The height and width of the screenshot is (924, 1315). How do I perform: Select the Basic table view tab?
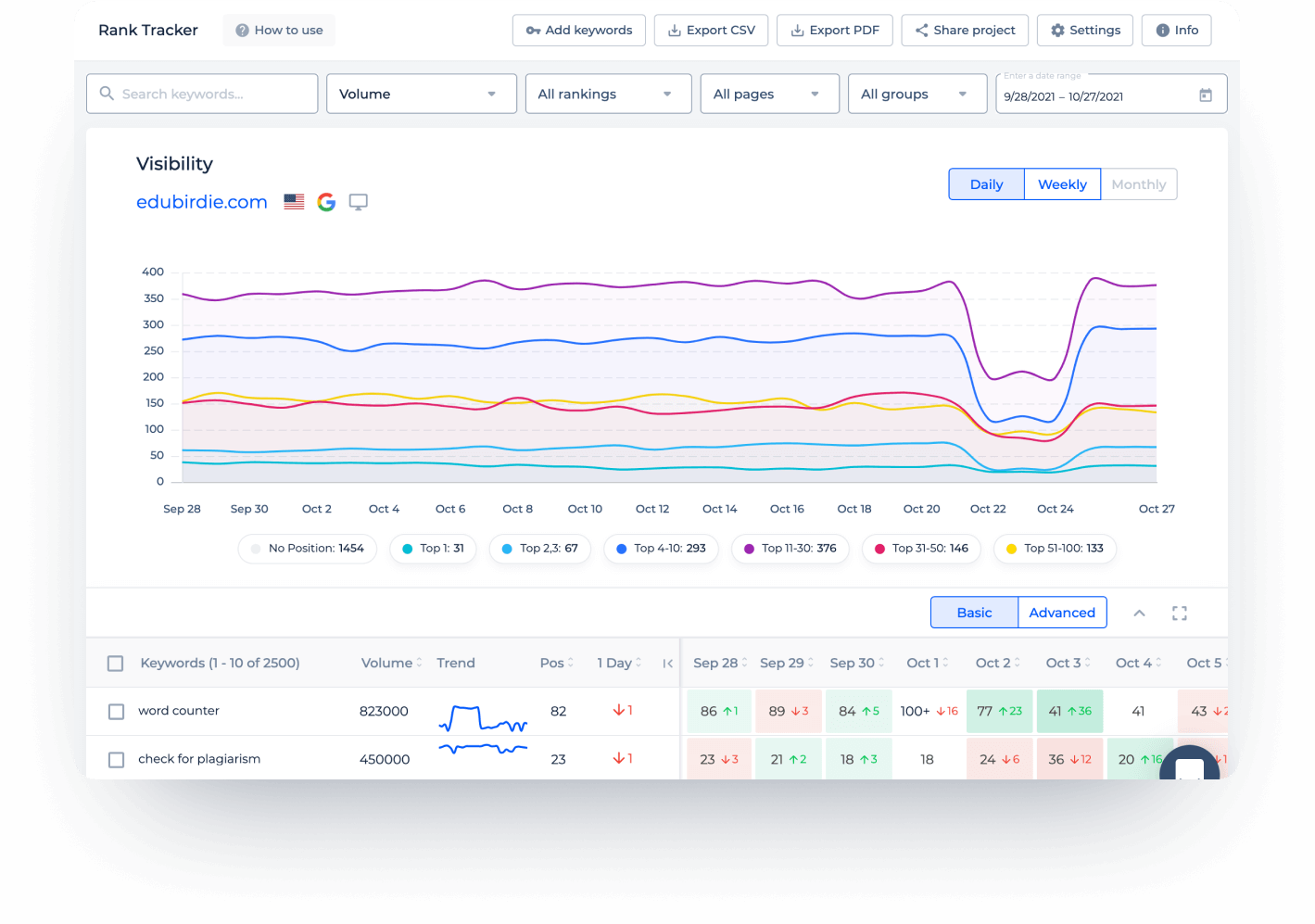tap(974, 613)
